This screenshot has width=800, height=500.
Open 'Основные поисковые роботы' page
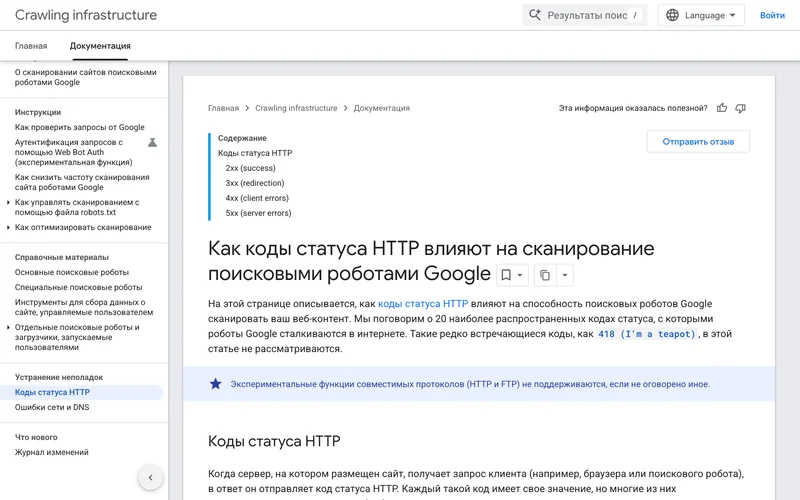pos(72,272)
